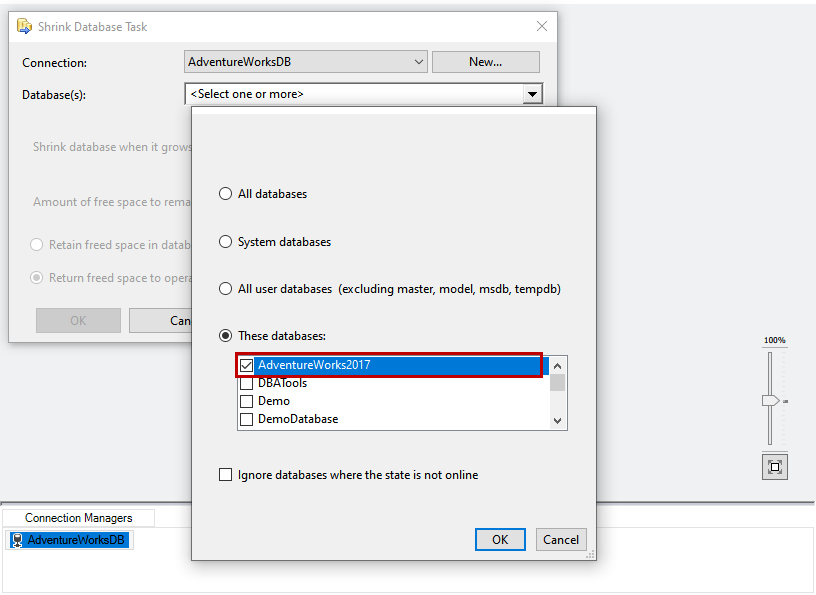Image resolution: width=816 pixels, height=595 pixels.
Task: Click the New... connection button
Action: pos(486,62)
